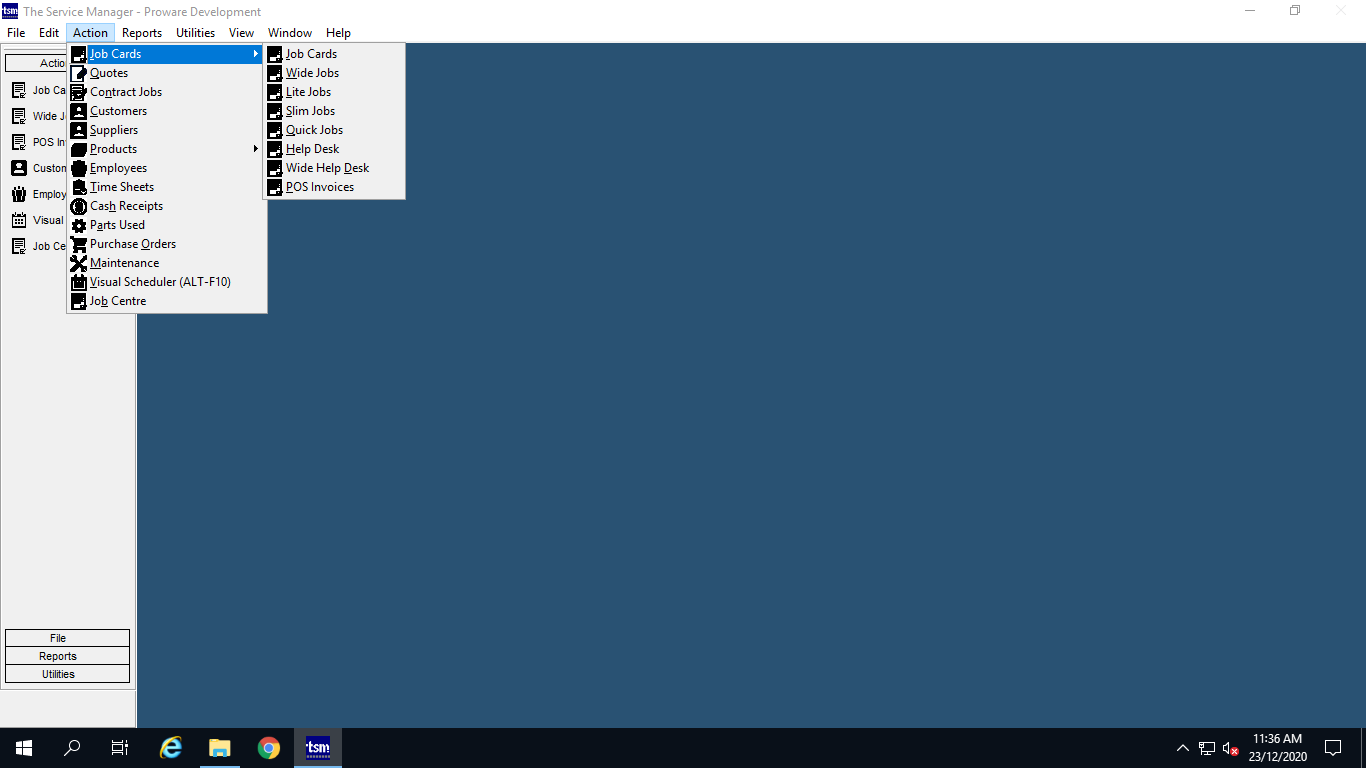Click the File button in sidebar bottom
Screen dimensions: 1366x769
pyautogui.click(x=67, y=638)
